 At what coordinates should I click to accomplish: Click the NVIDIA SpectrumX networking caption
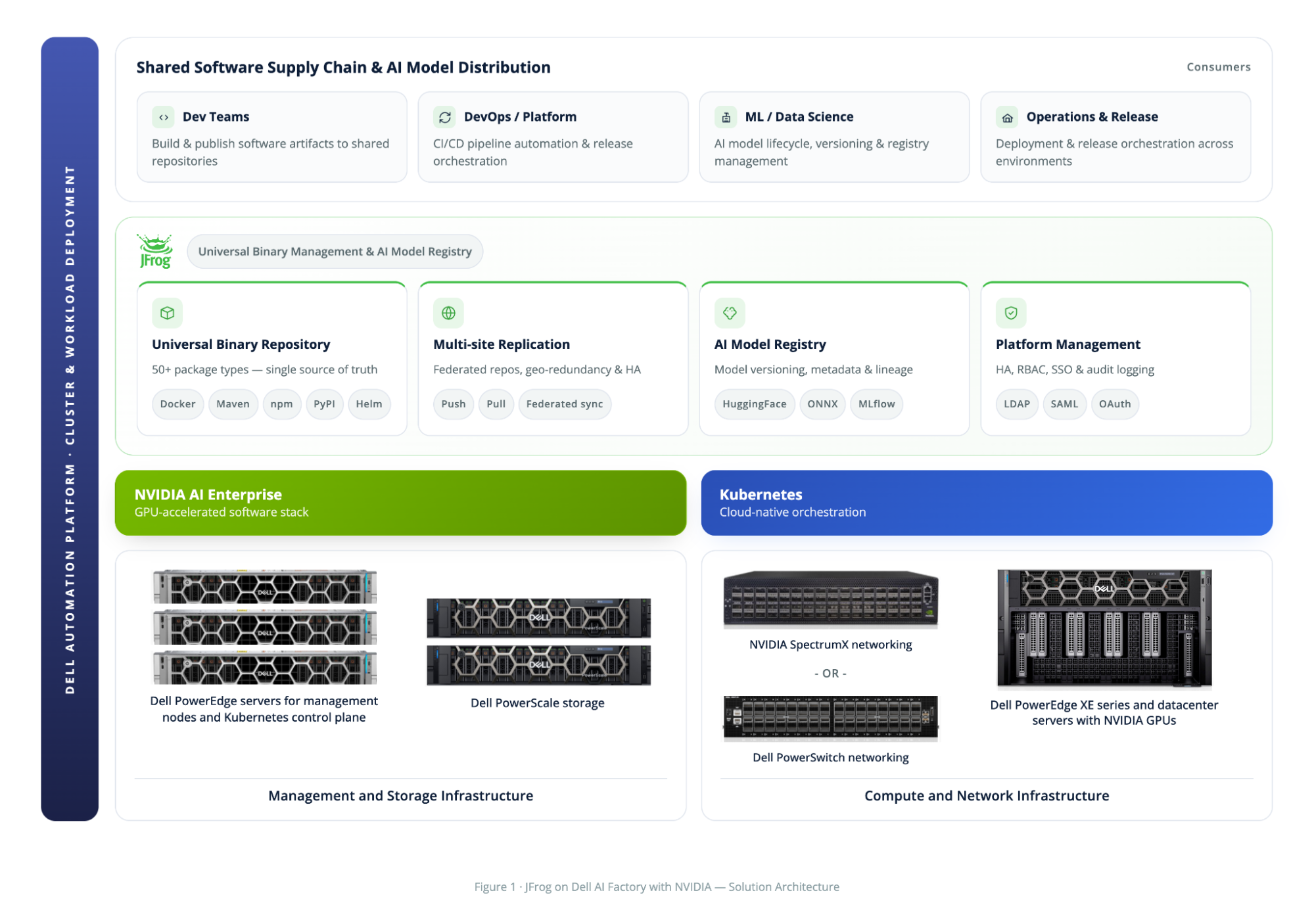pyautogui.click(x=831, y=645)
